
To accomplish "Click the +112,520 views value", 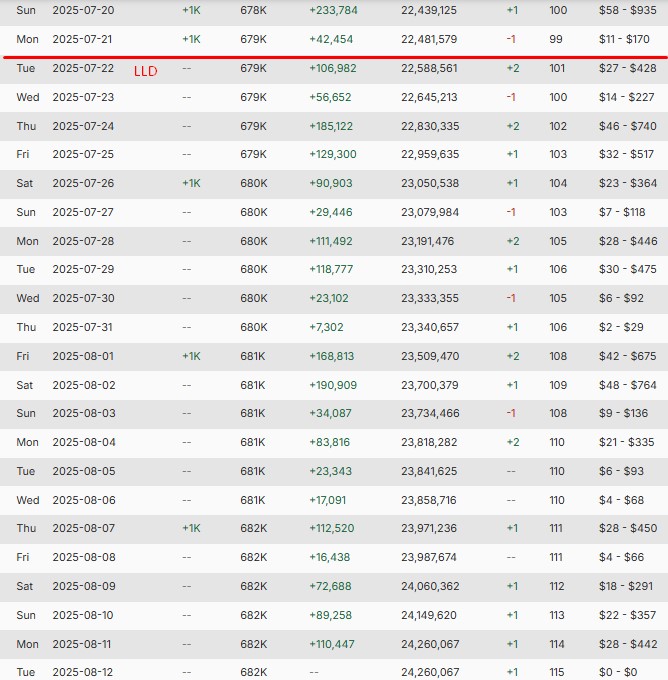I will [331, 528].
